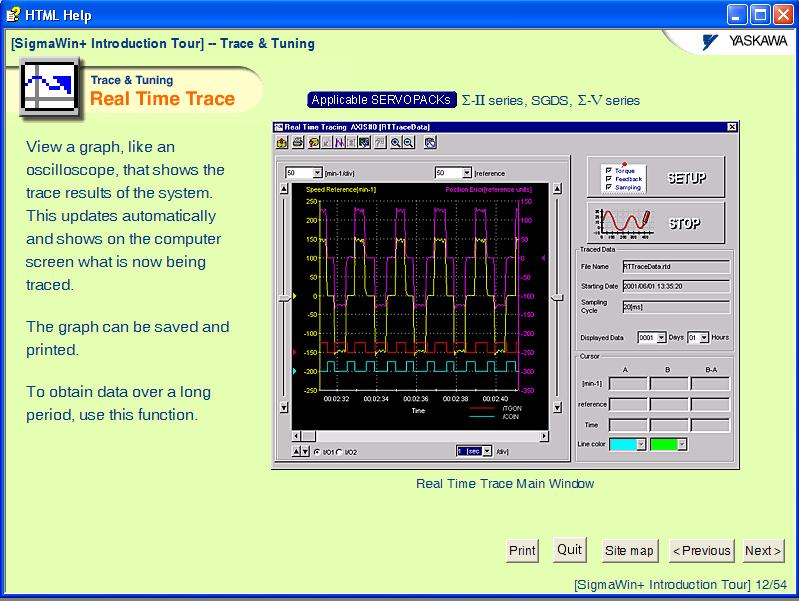Screen dimensions: 799x601
Task: Click the HTML Help title bar icon
Action: 13,15
